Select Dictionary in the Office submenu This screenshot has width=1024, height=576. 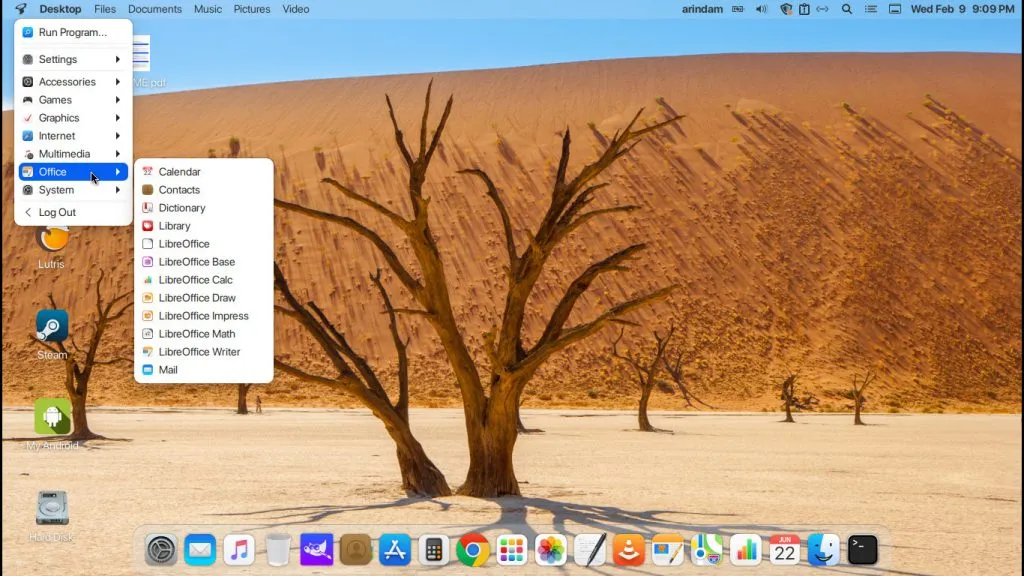click(x=182, y=207)
